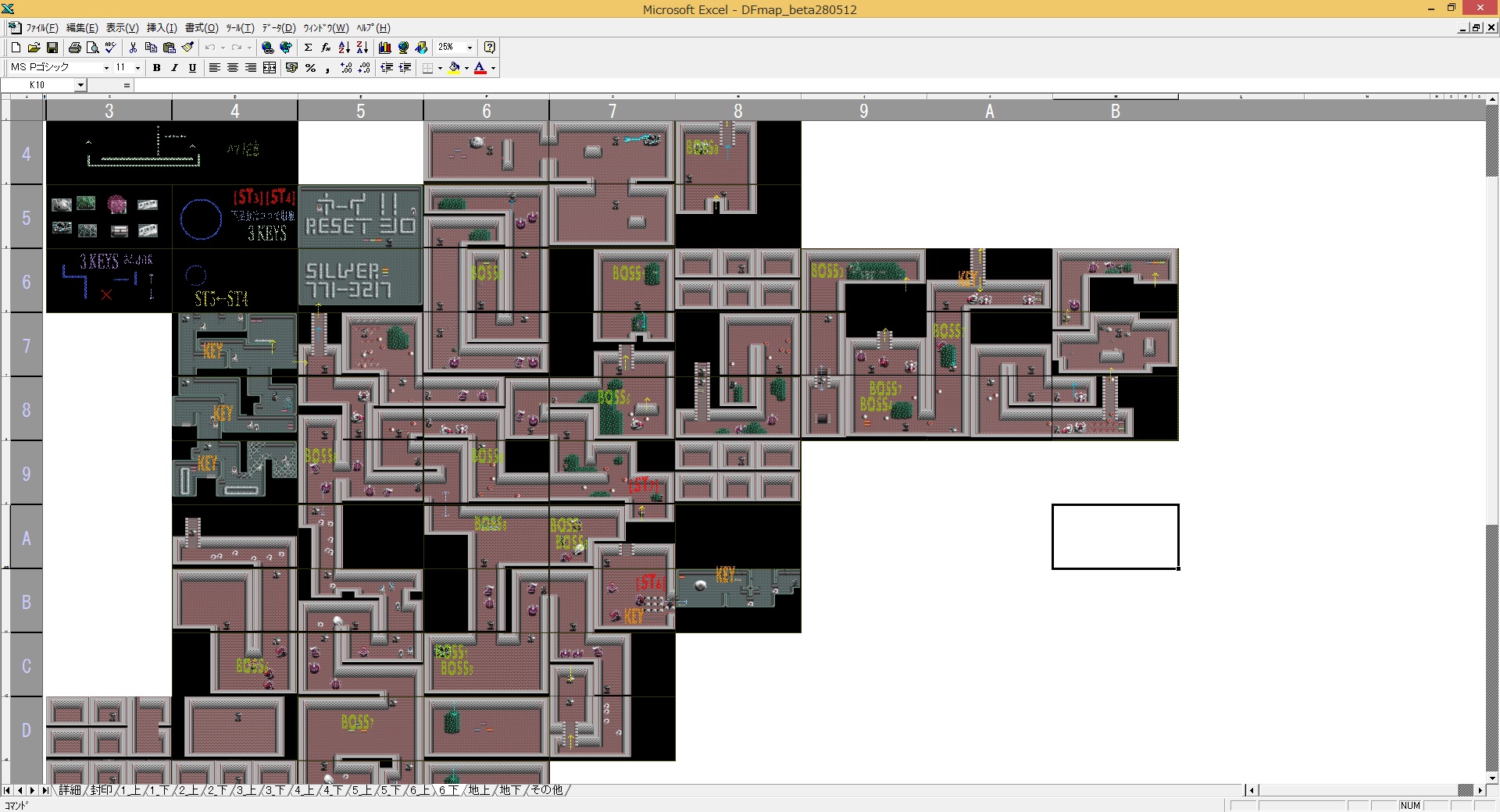Insert Hyperlink globe icon
Image resolution: width=1500 pixels, height=812 pixels.
(x=268, y=48)
